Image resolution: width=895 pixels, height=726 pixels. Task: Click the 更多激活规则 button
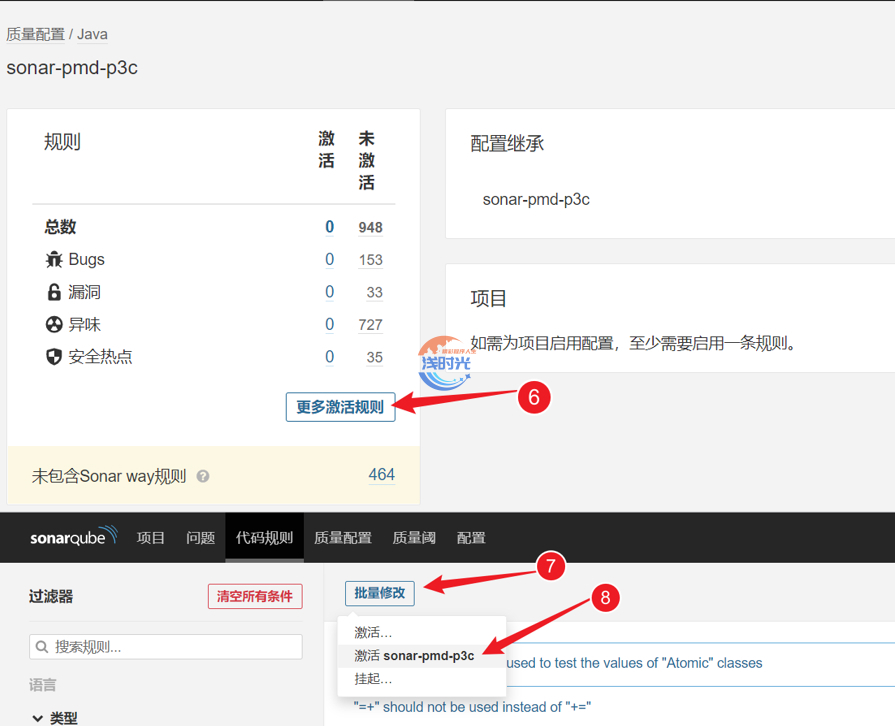click(340, 407)
